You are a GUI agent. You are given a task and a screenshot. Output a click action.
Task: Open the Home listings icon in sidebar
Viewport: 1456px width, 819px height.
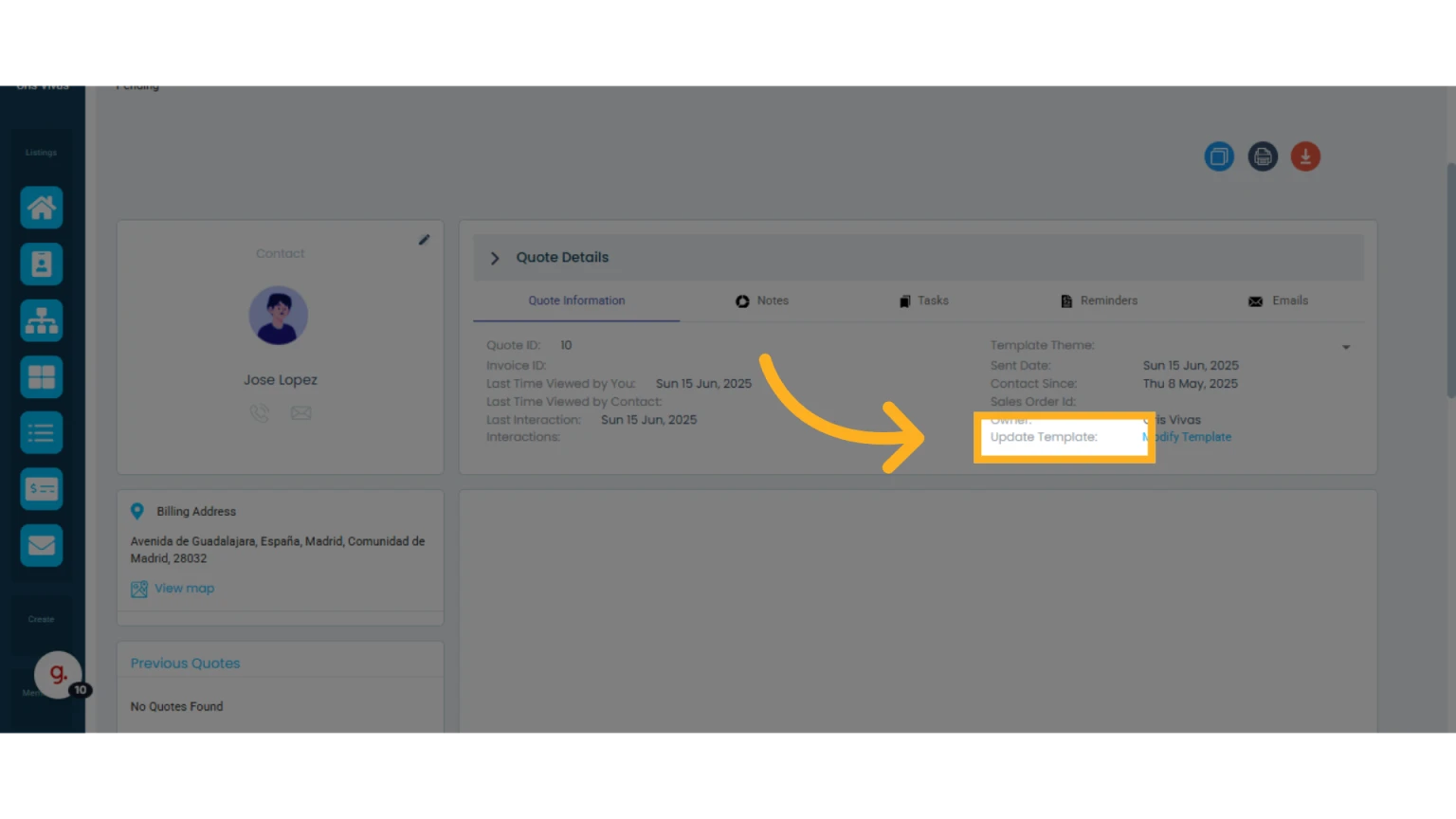[42, 208]
